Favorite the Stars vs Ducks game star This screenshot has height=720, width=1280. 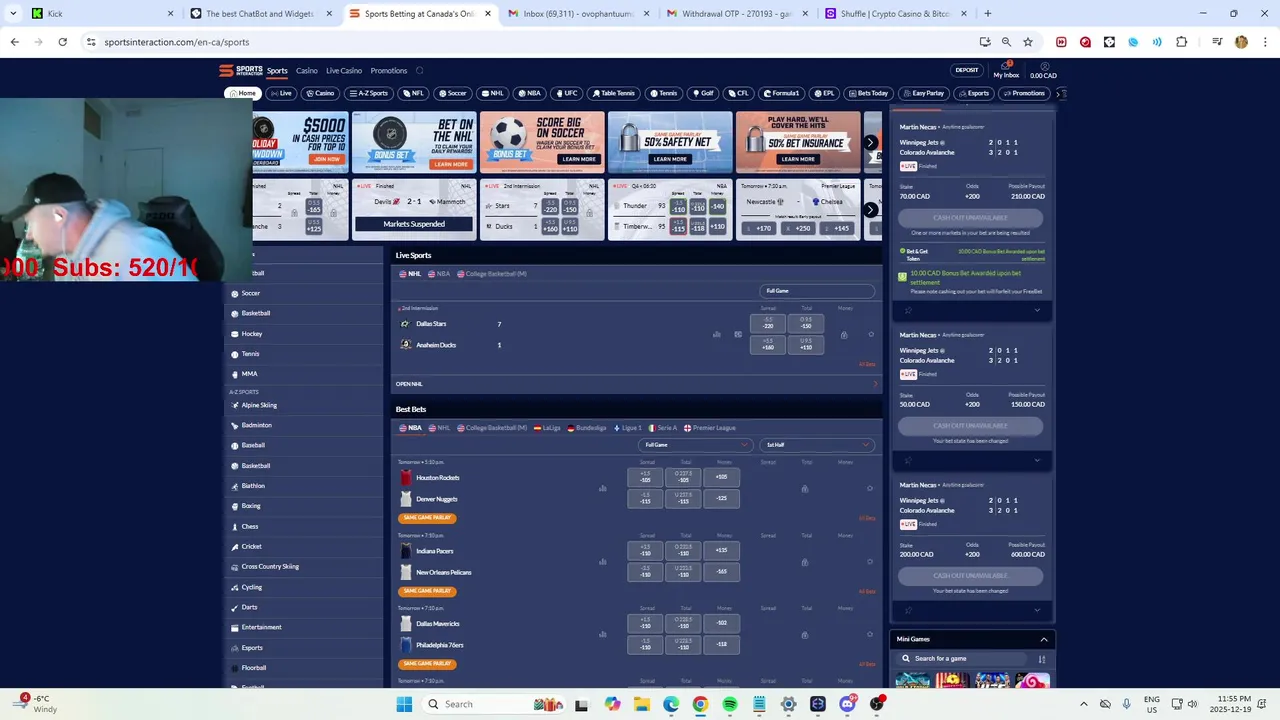(871, 334)
